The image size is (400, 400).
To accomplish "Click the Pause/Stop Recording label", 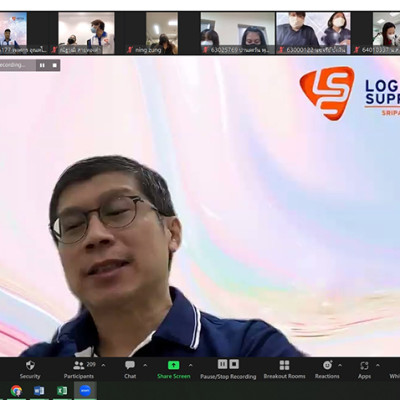I will tap(228, 376).
